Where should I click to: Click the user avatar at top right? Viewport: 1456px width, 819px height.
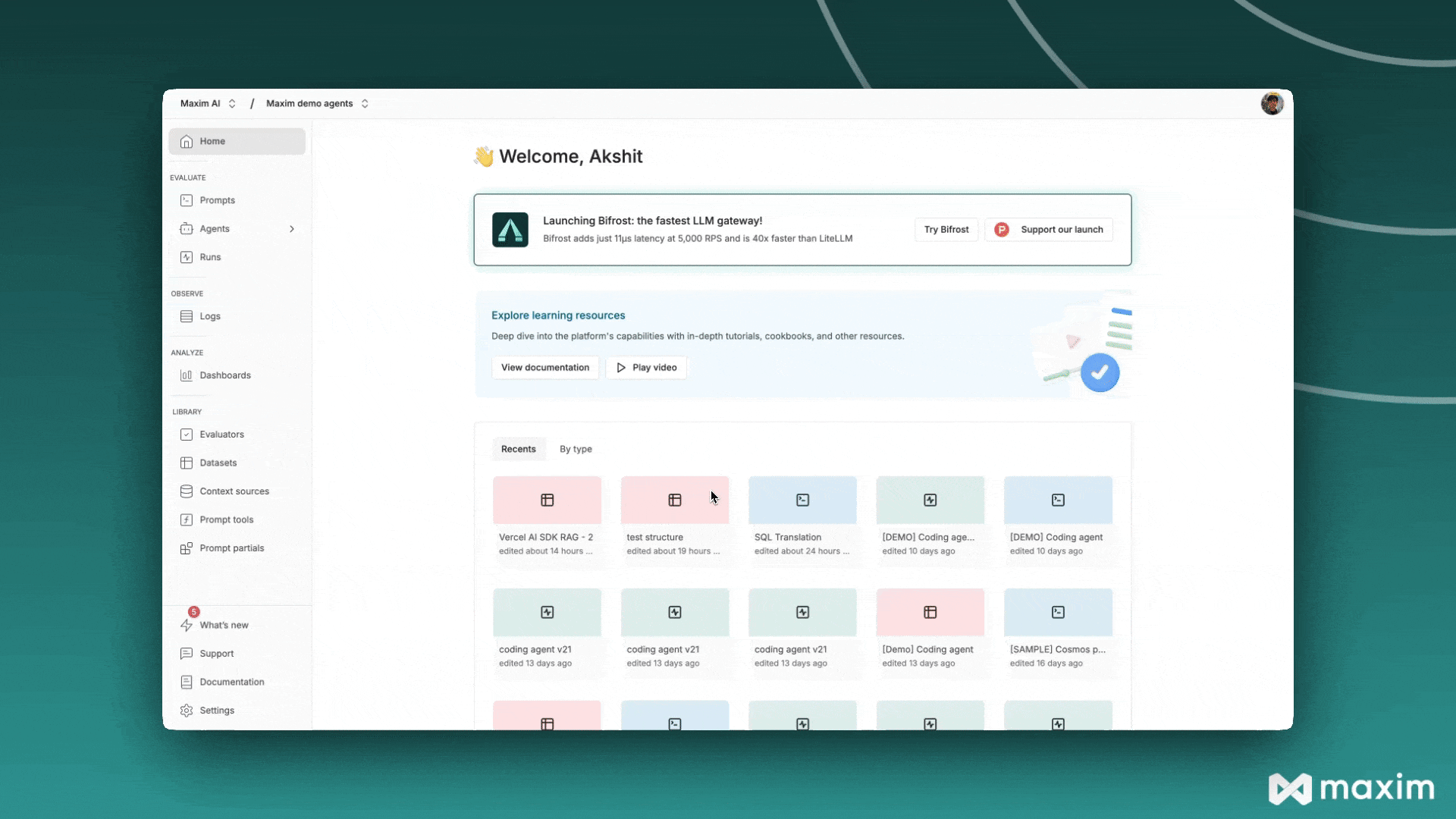[x=1272, y=104]
